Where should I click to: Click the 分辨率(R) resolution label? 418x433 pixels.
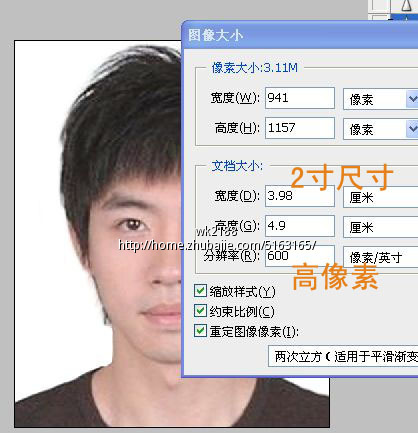tap(232, 256)
